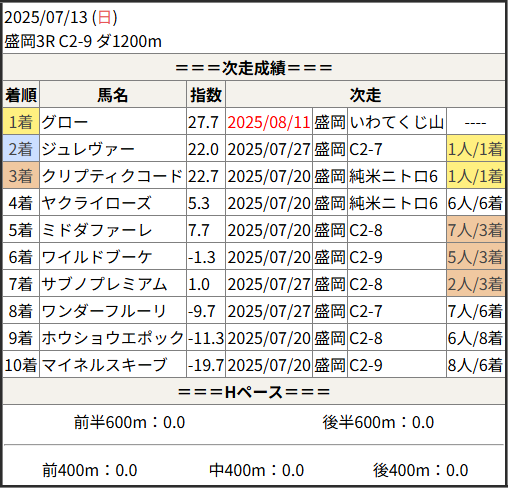Click the 1着 yellow rank cell
Viewport: 508px width, 488px height.
(21, 122)
